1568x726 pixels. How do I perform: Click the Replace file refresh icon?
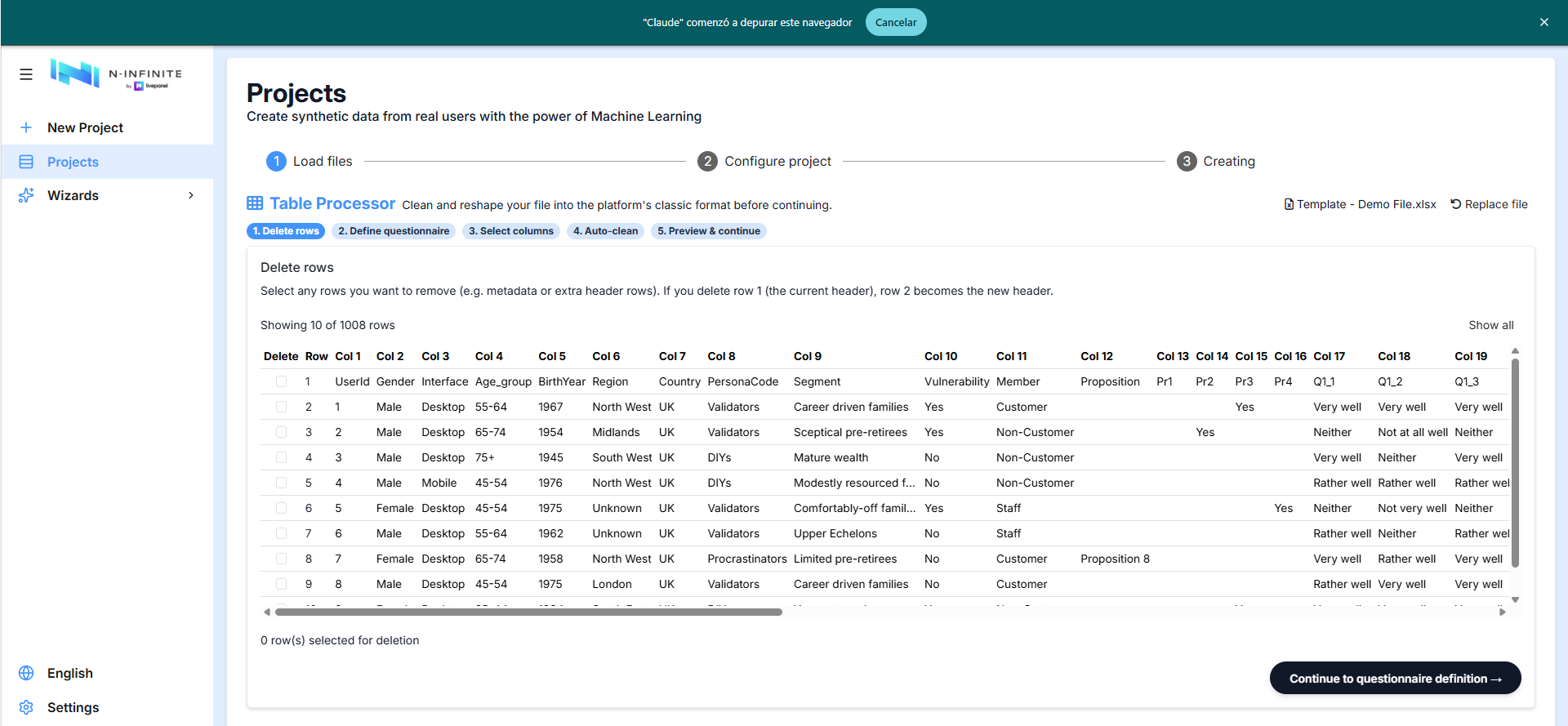tap(1455, 204)
